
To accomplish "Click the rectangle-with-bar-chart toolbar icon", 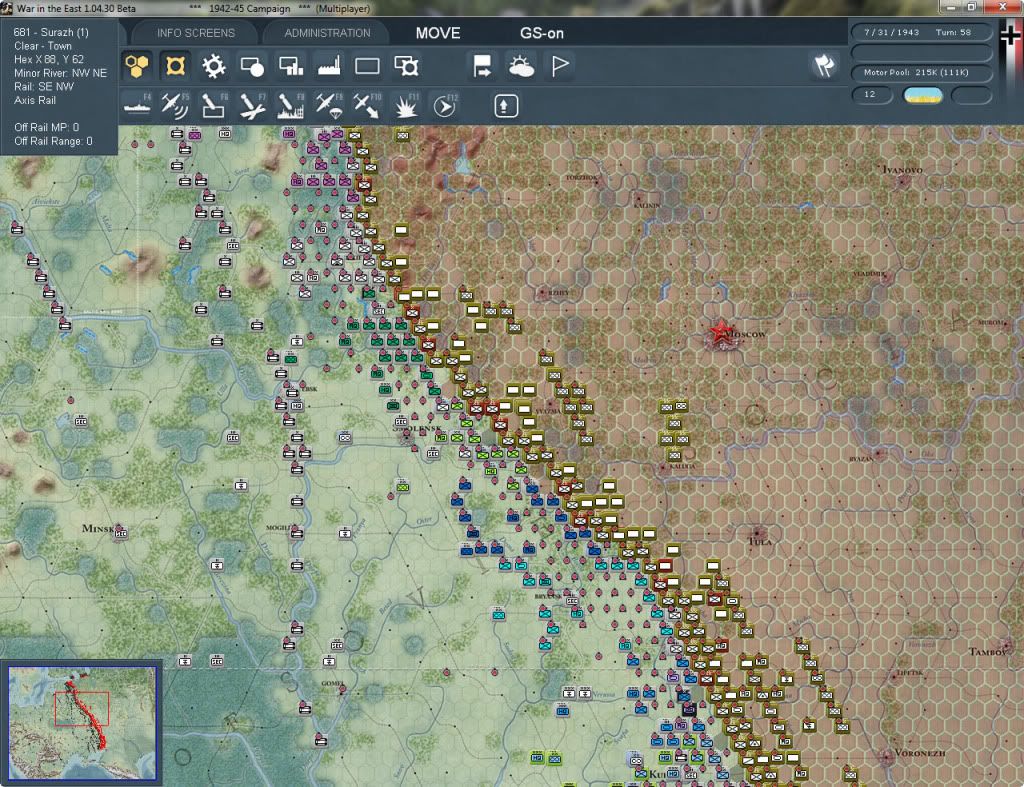I will (x=291, y=66).
